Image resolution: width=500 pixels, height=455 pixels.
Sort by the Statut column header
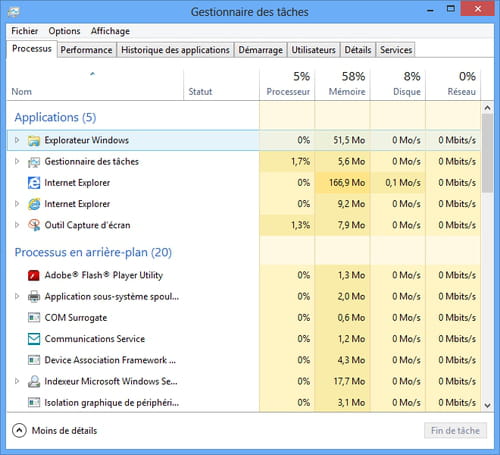pyautogui.click(x=221, y=85)
